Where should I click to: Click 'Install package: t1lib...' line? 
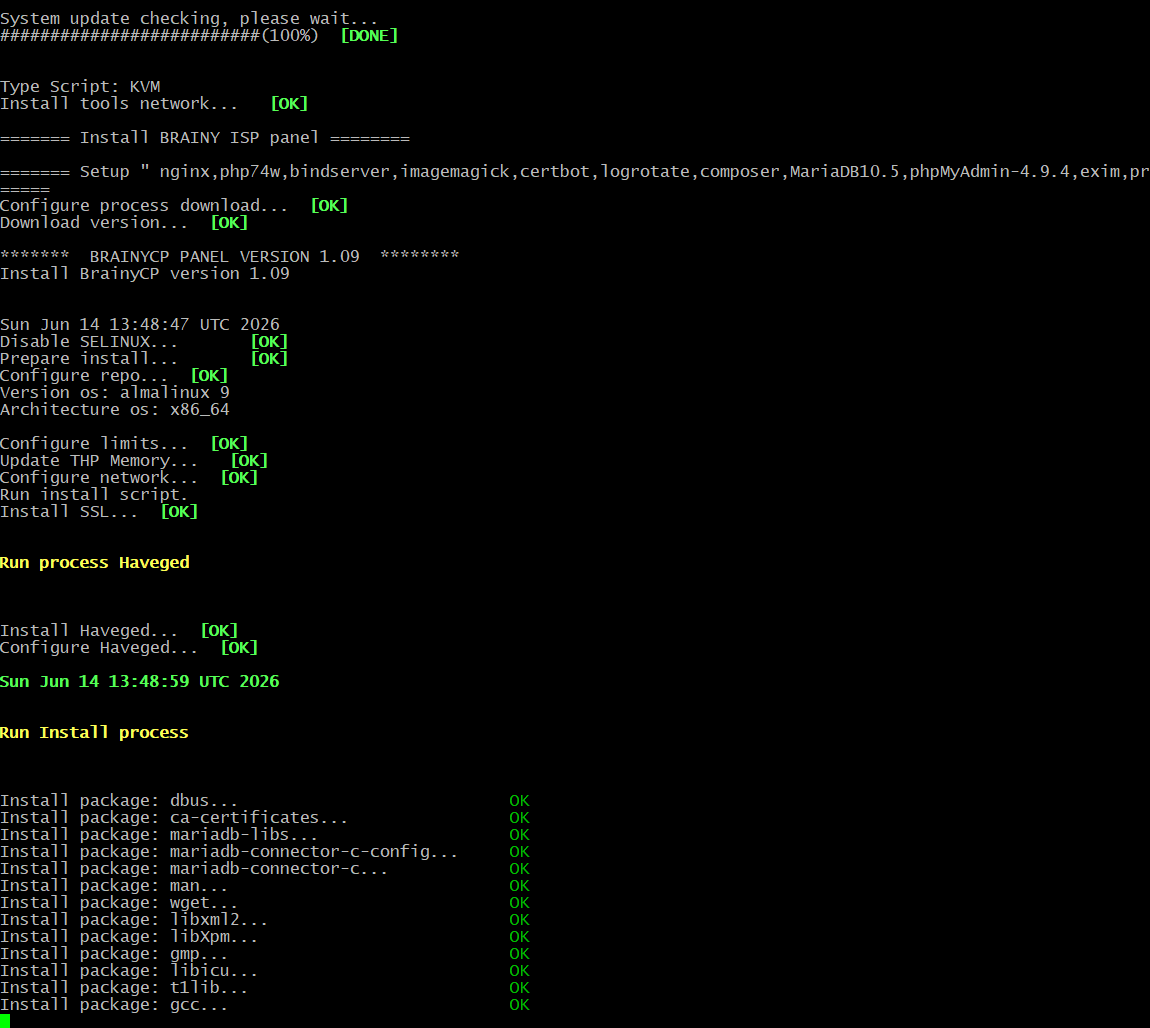265,988
